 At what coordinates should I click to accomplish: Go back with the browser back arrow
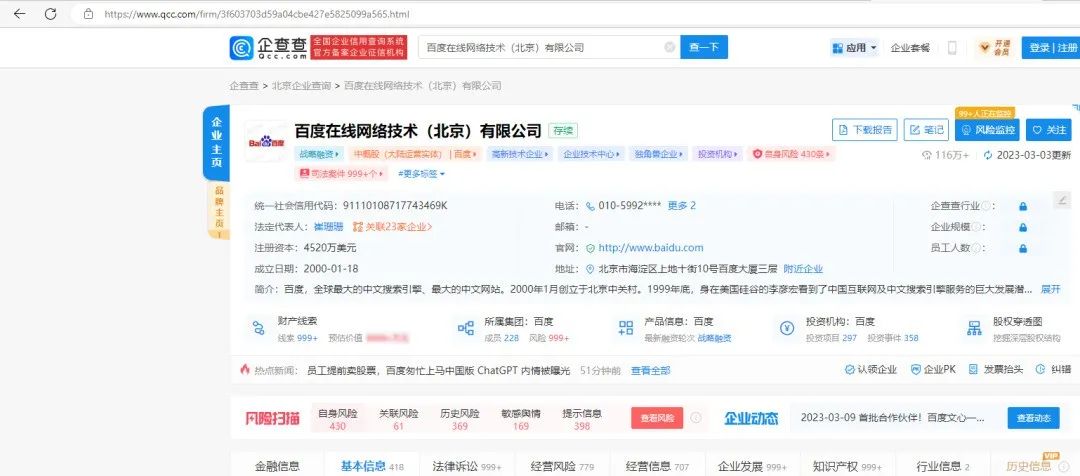[20, 14]
